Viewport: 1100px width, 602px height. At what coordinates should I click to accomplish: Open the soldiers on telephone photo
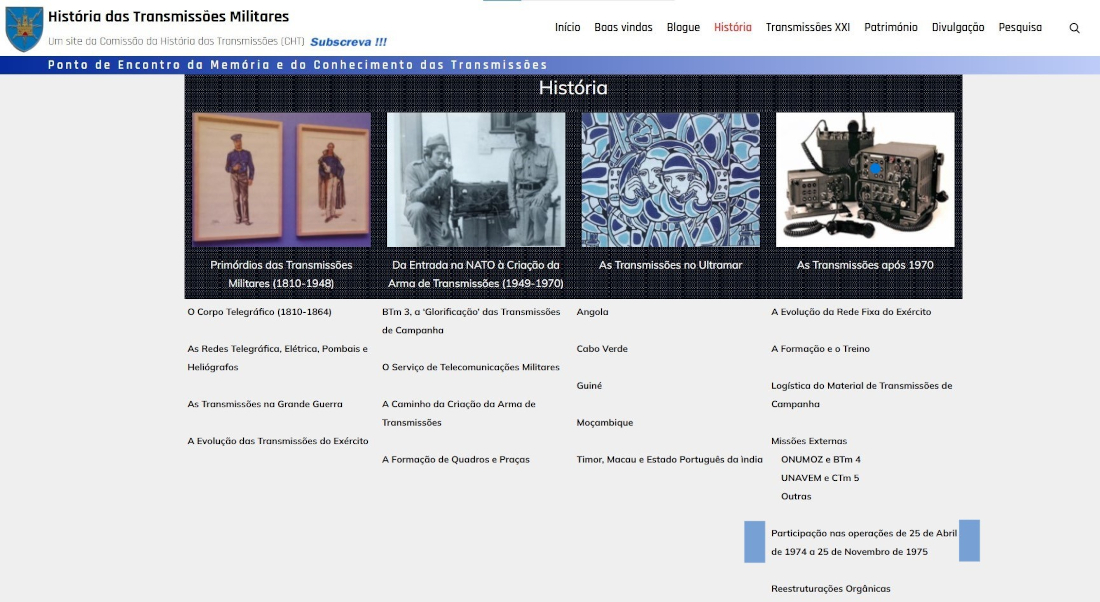pyautogui.click(x=476, y=179)
